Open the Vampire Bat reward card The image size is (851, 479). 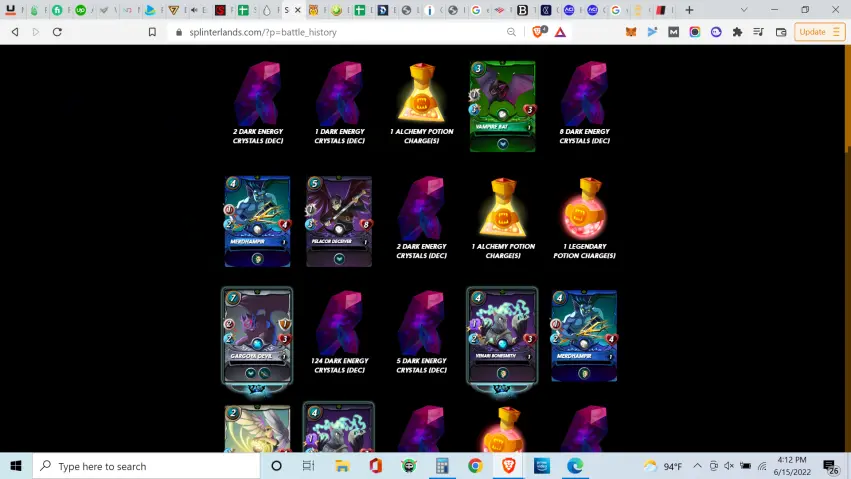coord(503,106)
